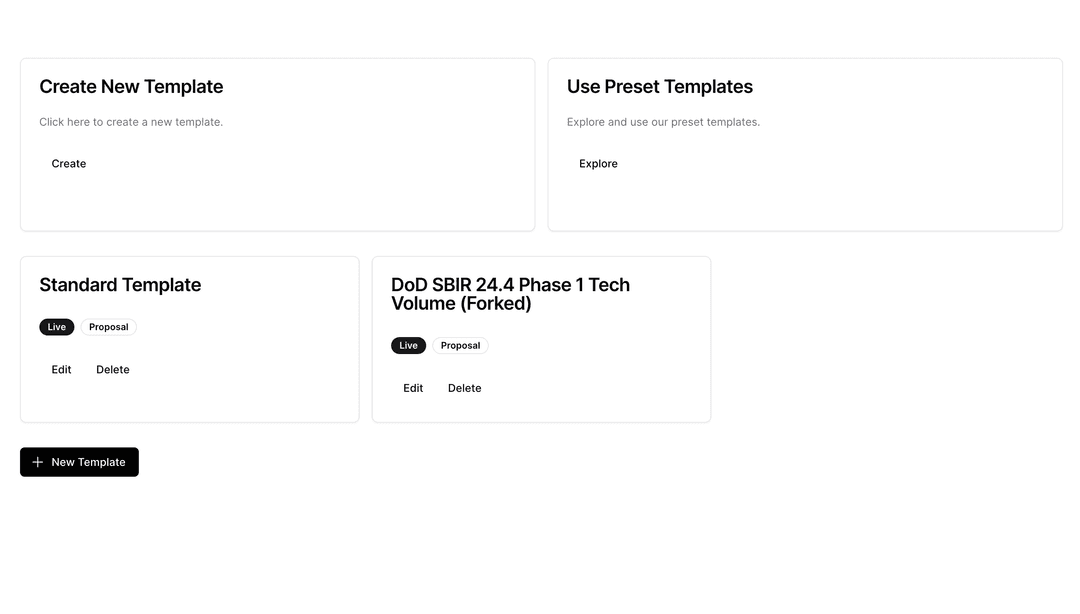Click the Proposal tag on Standard Template

[109, 327]
